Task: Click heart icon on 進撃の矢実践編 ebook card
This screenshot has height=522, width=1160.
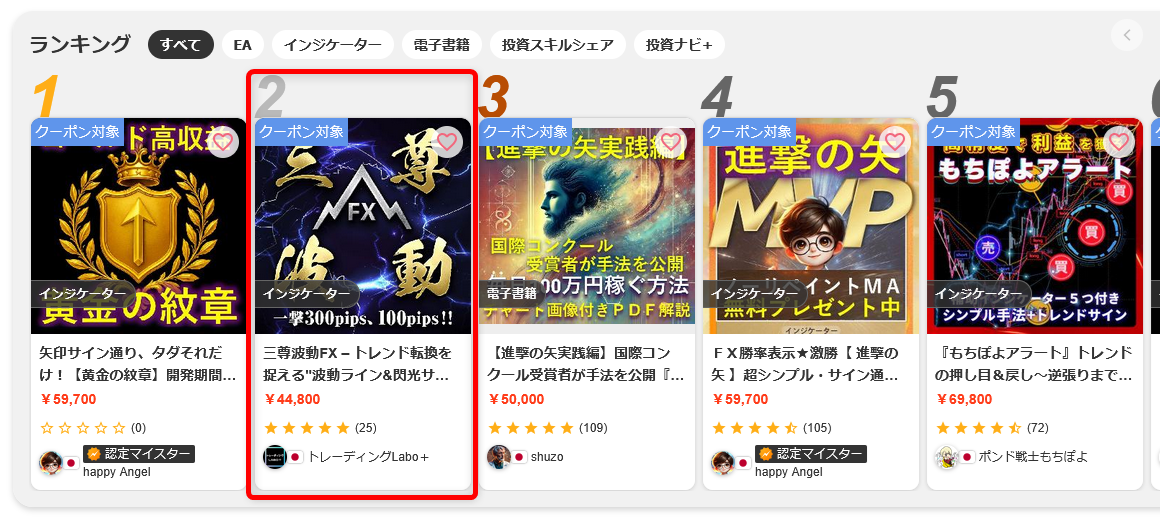Action: click(x=671, y=141)
